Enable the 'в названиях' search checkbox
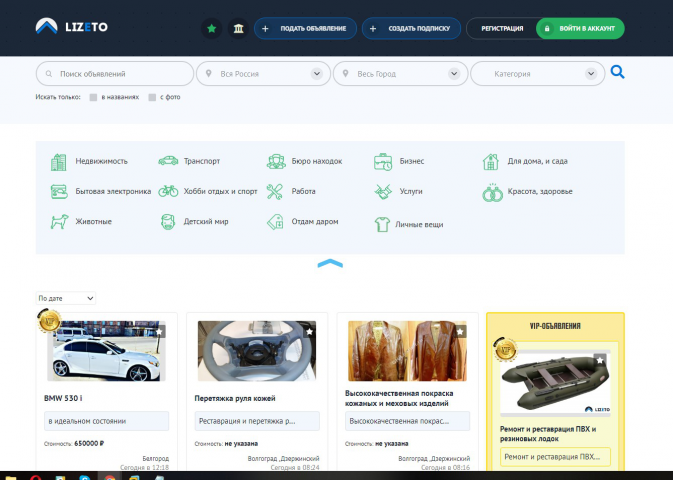 (93, 97)
